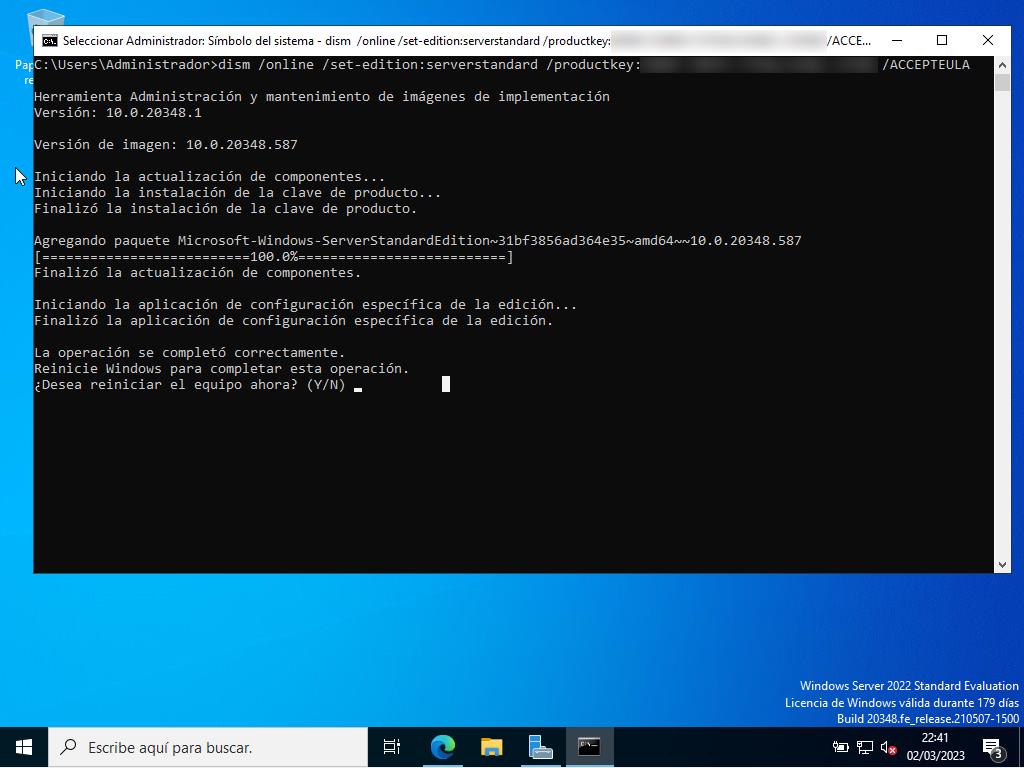Viewport: 1024px width, 768px height.
Task: Click the battery power tray icon
Action: 841,747
